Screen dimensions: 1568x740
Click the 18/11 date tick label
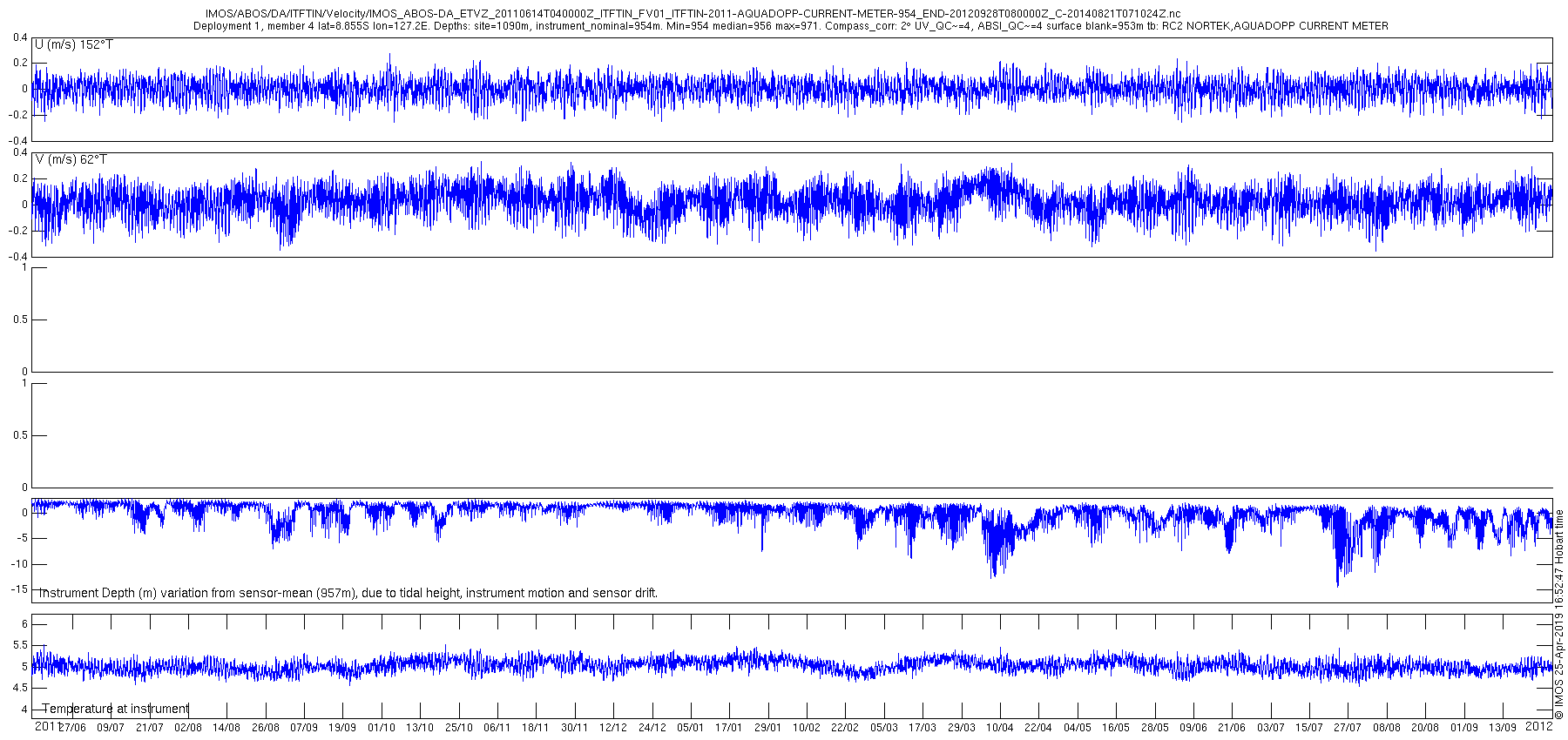coord(536,728)
